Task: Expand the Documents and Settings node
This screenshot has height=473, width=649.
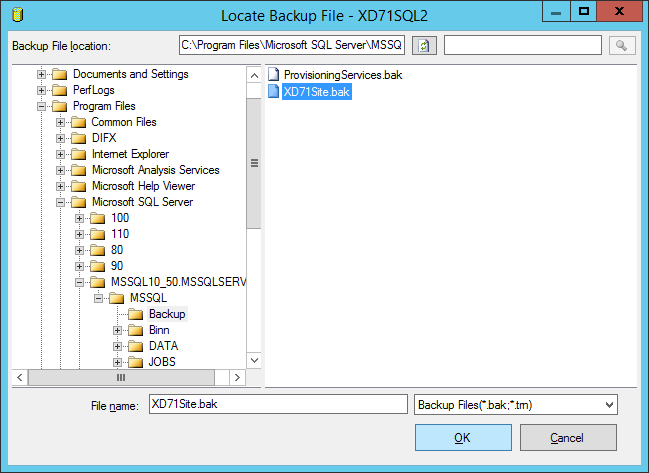Action: click(x=42, y=74)
